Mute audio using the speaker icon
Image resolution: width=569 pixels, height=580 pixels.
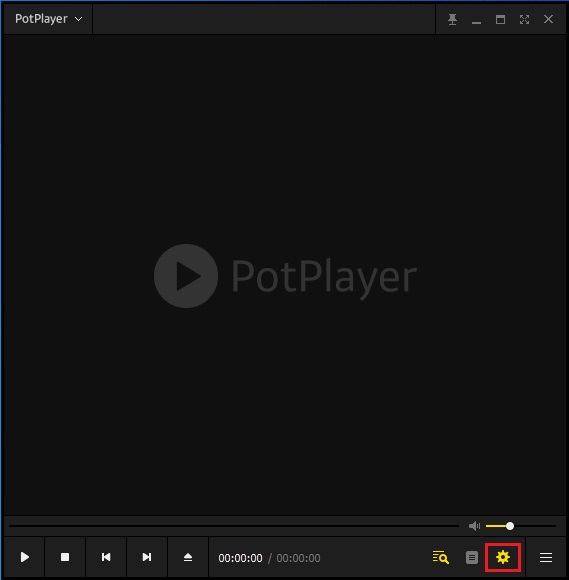click(474, 526)
